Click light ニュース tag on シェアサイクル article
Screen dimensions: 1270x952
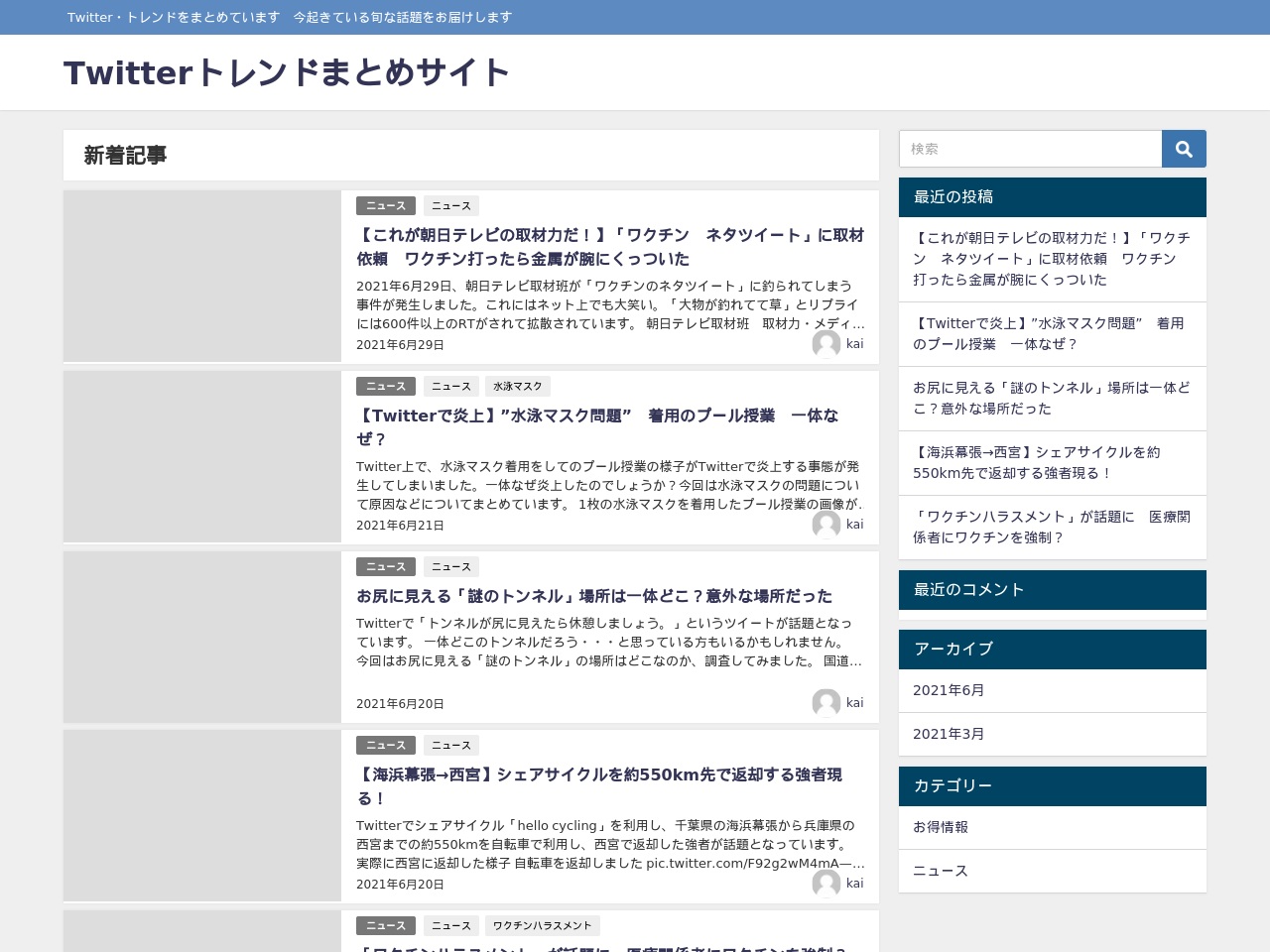pos(451,746)
